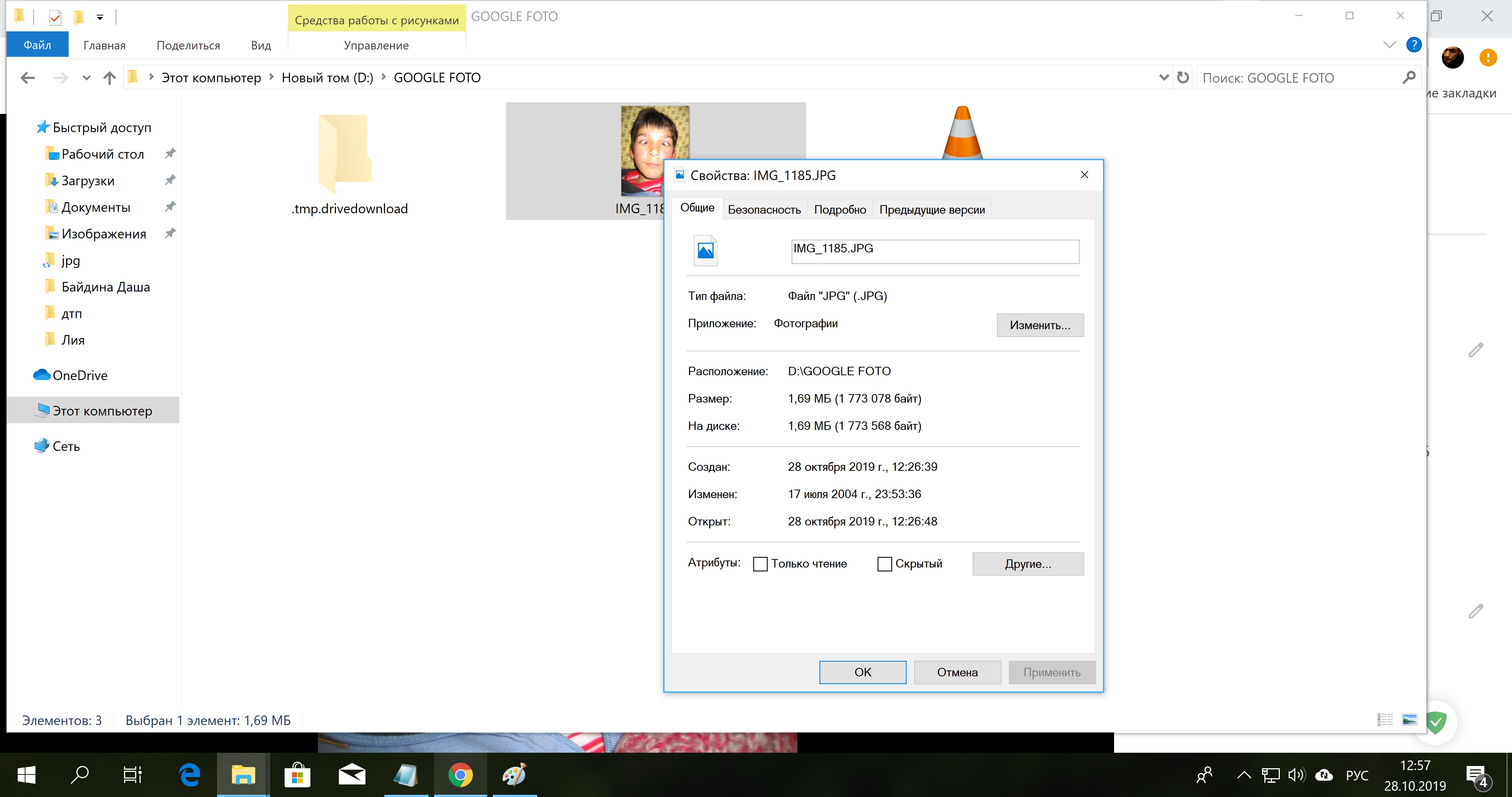
Task: Check the Скрытый attribute checkbox
Action: pyautogui.click(x=884, y=563)
